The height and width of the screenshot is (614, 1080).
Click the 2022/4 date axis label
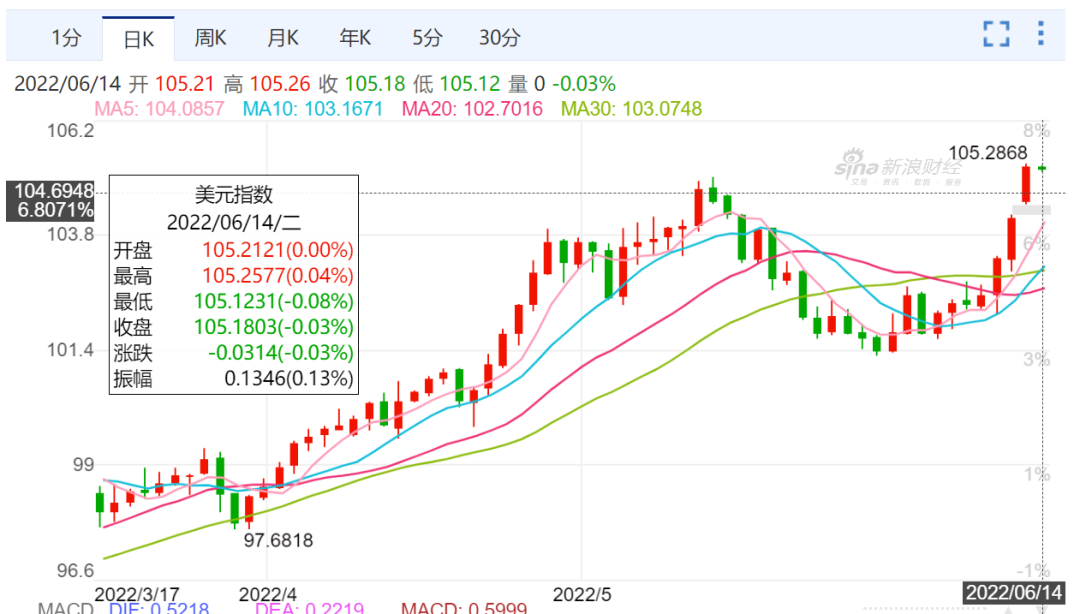click(x=267, y=594)
